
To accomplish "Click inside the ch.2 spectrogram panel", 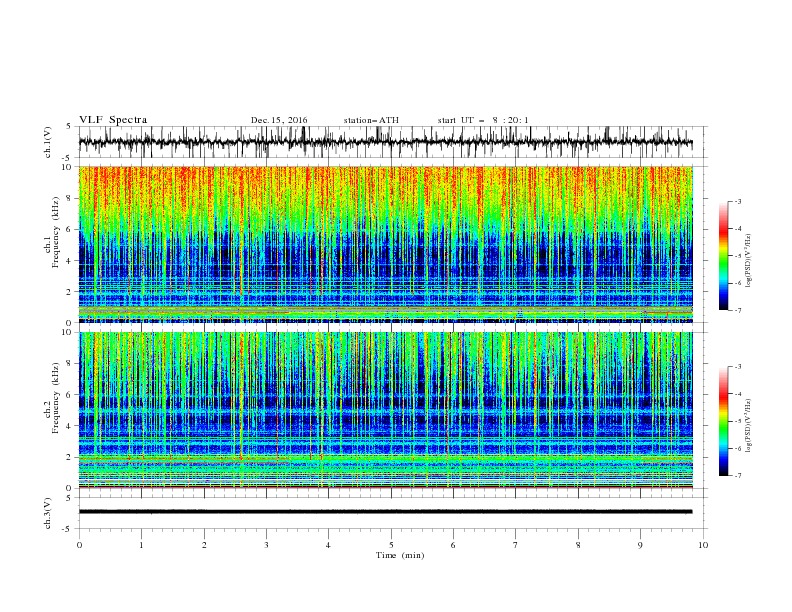I will pyautogui.click(x=385, y=410).
